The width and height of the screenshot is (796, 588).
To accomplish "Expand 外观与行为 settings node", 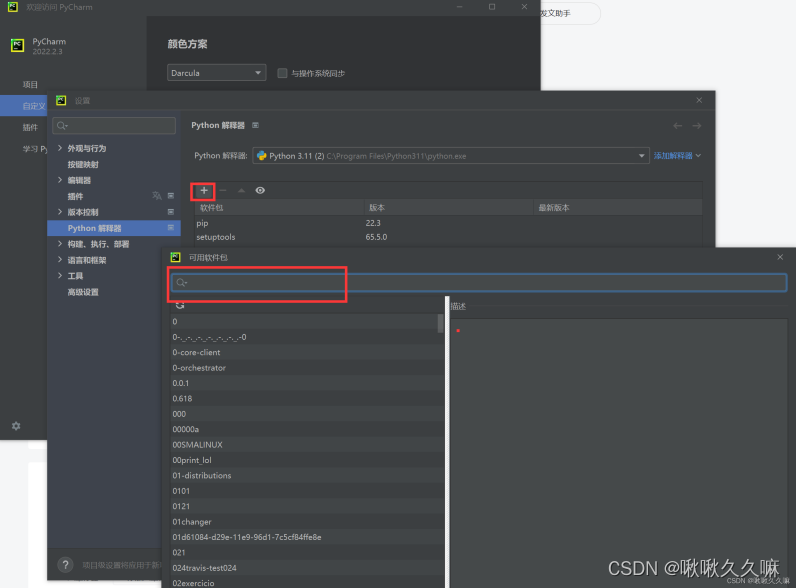I will (x=60, y=148).
